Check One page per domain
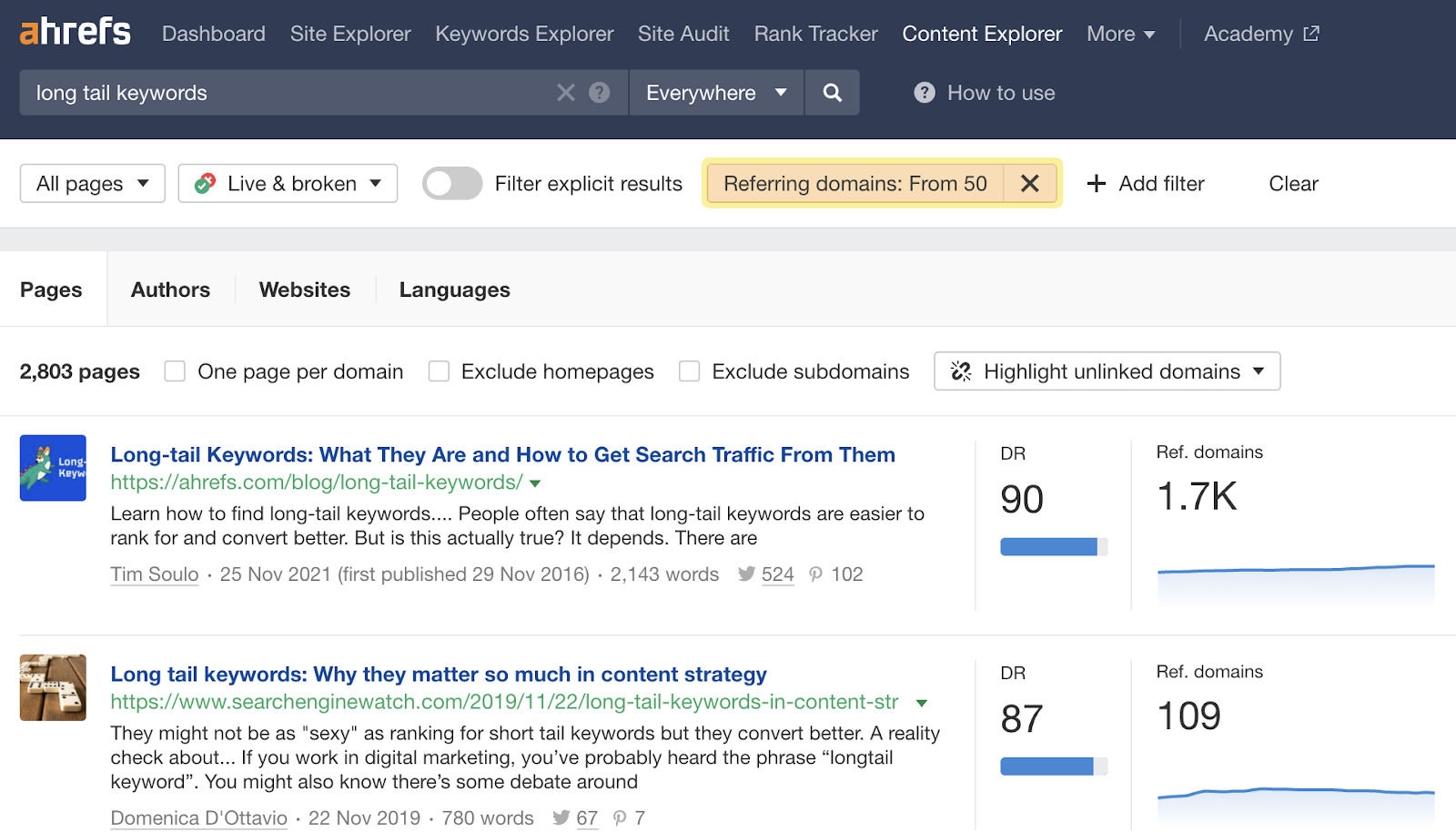1456x833 pixels. [x=175, y=371]
